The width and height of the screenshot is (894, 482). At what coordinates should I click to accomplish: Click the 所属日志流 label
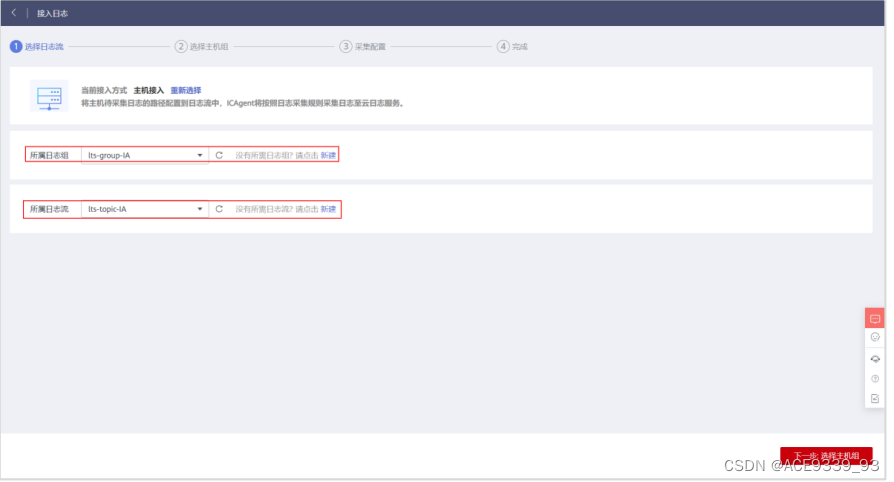point(49,209)
